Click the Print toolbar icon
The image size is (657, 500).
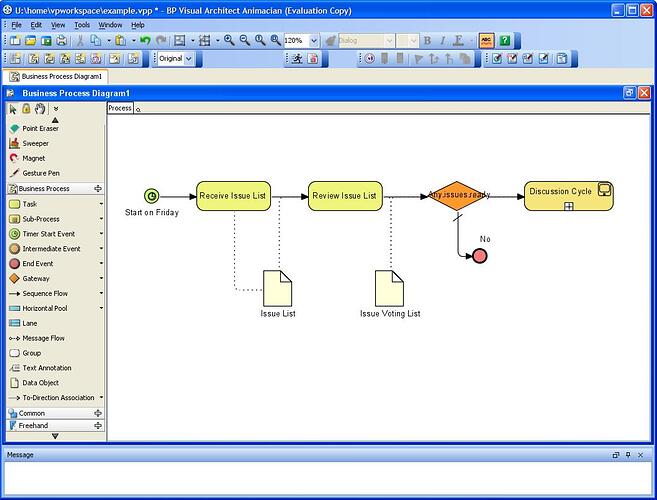[62, 41]
